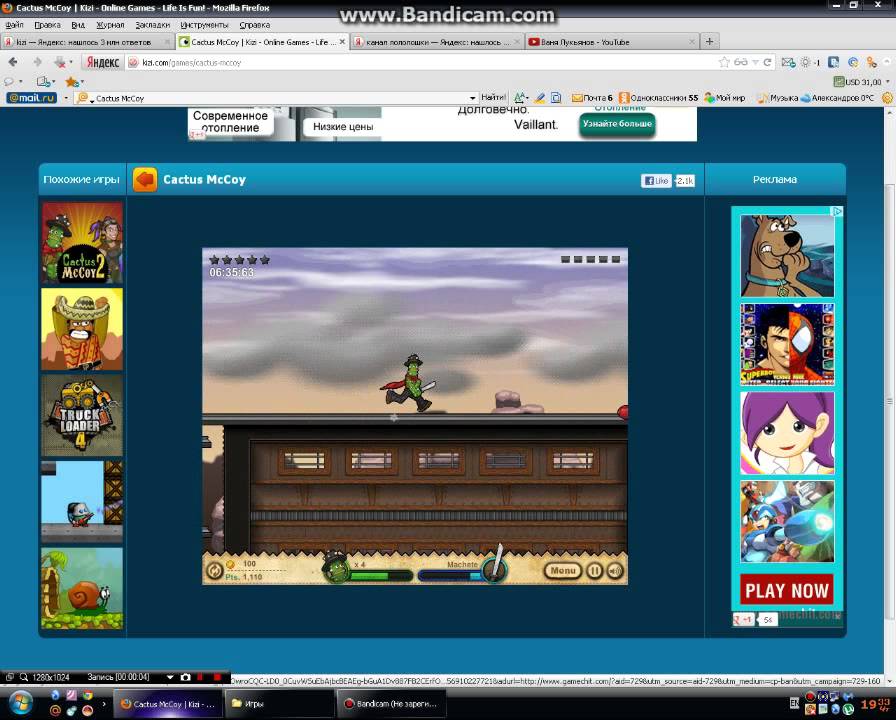Open the Cactus McCoy 2 game thumbnail
Screen dimensions: 896x720
pyautogui.click(x=82, y=242)
